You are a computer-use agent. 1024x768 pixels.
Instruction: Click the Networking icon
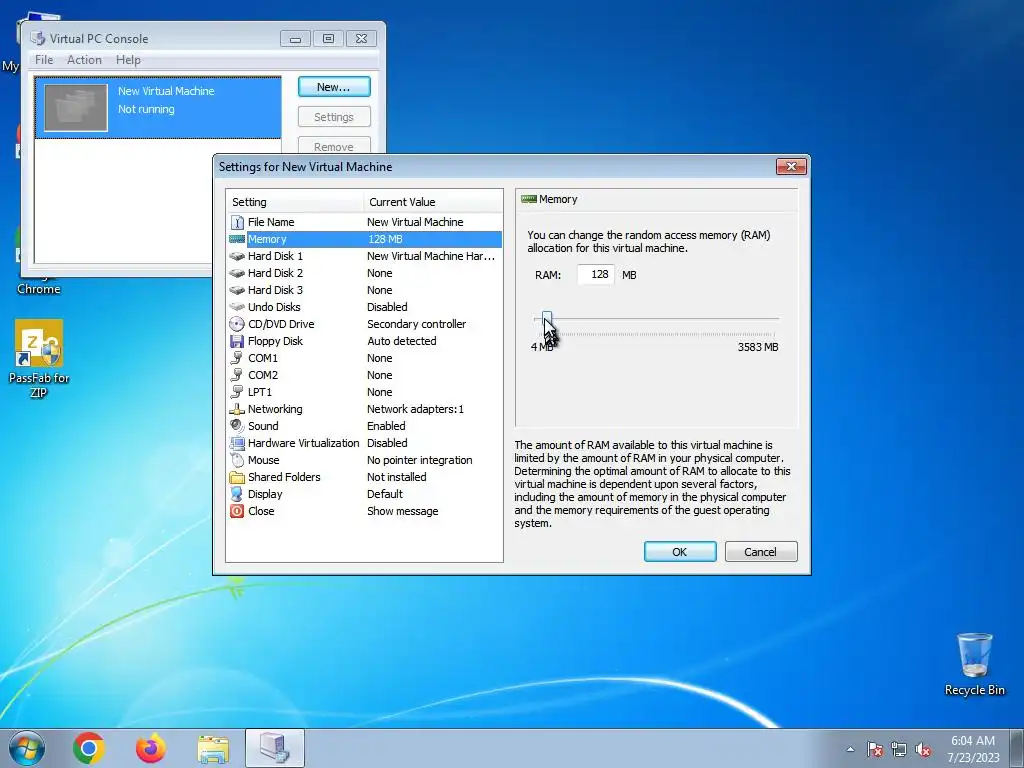coord(237,409)
